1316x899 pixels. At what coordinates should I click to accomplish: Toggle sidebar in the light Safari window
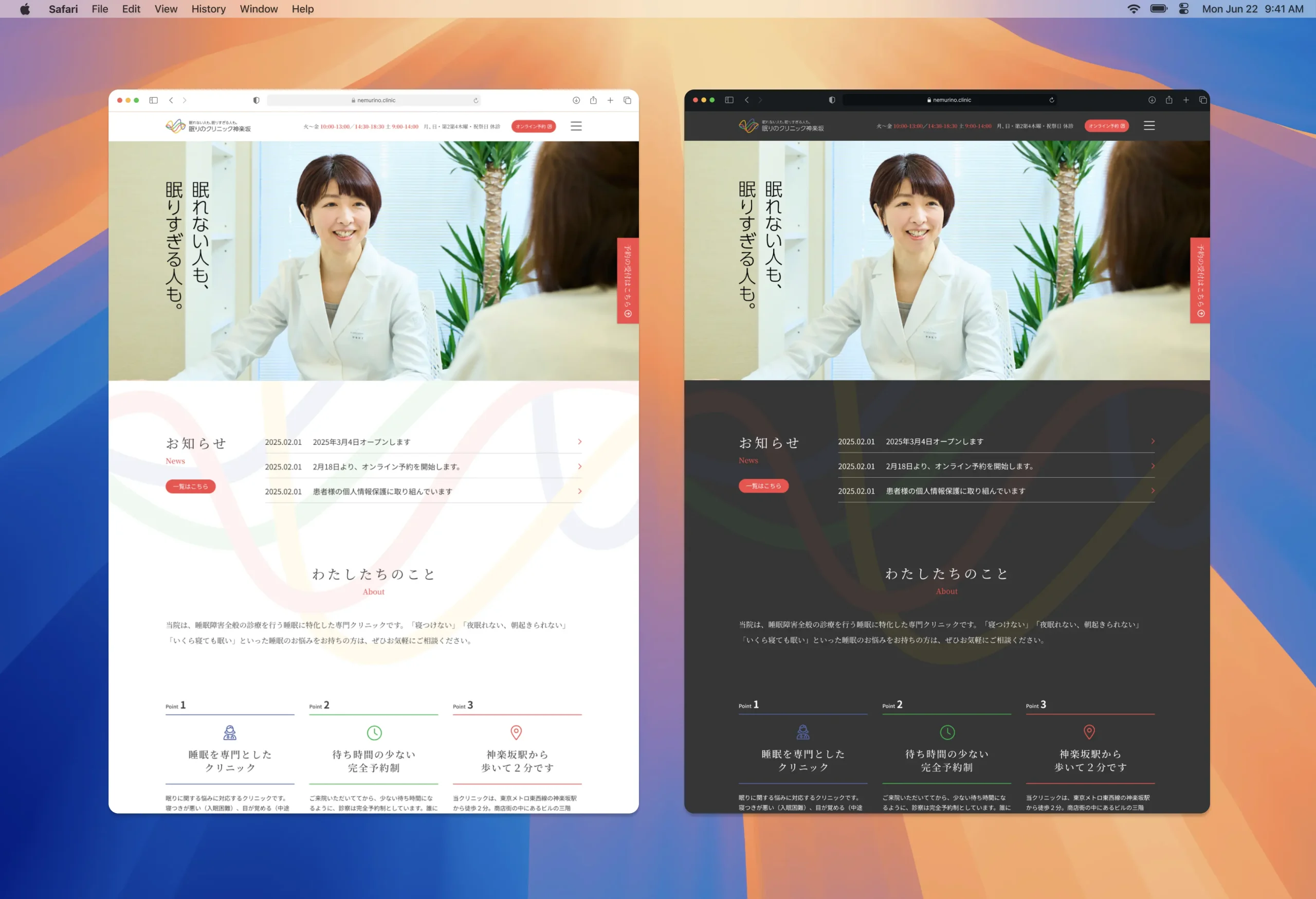coord(154,100)
